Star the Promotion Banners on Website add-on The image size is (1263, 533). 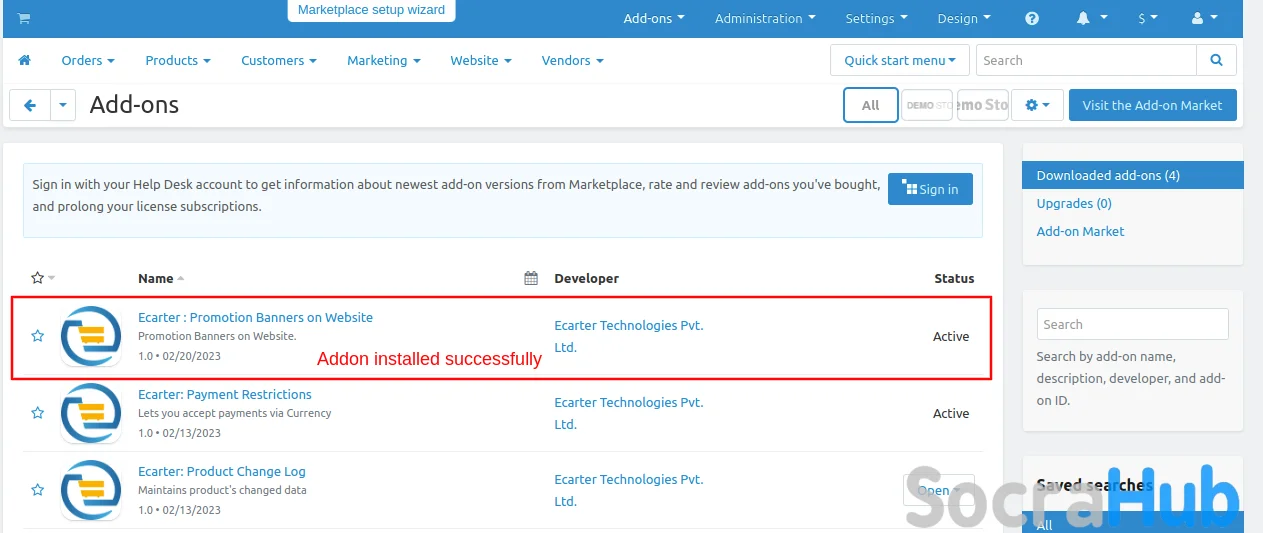[38, 336]
